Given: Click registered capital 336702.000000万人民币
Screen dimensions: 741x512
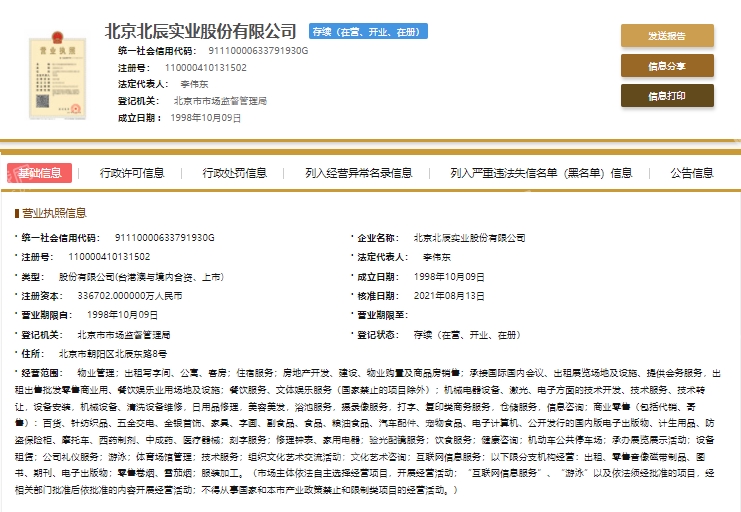Looking at the screenshot, I should pos(130,296).
